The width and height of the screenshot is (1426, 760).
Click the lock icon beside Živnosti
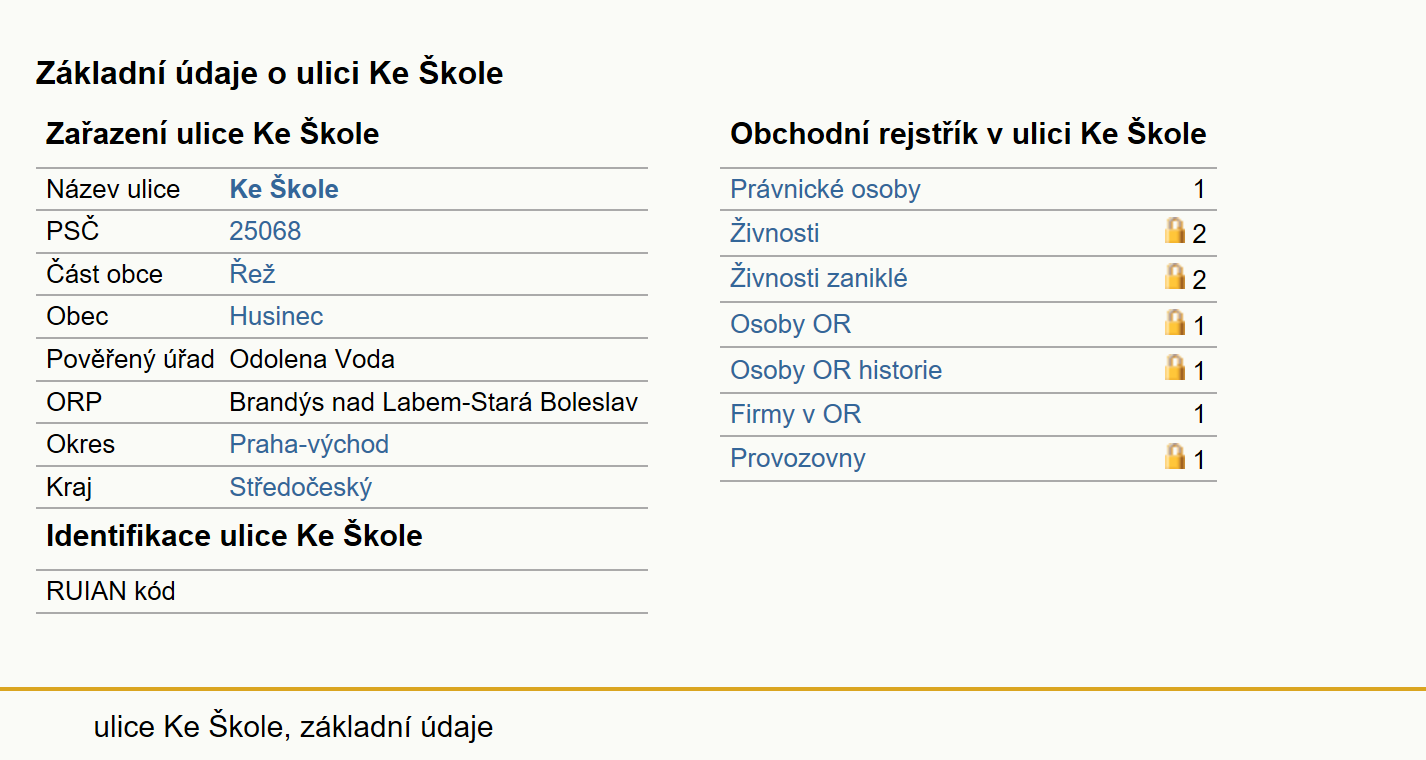click(1175, 231)
